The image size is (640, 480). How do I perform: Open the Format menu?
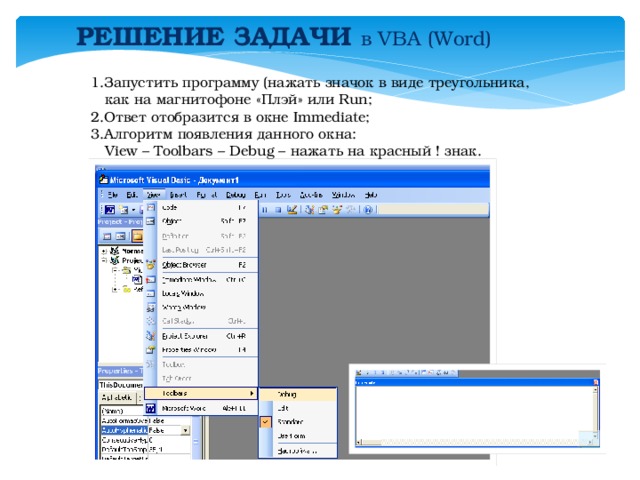coord(207,195)
